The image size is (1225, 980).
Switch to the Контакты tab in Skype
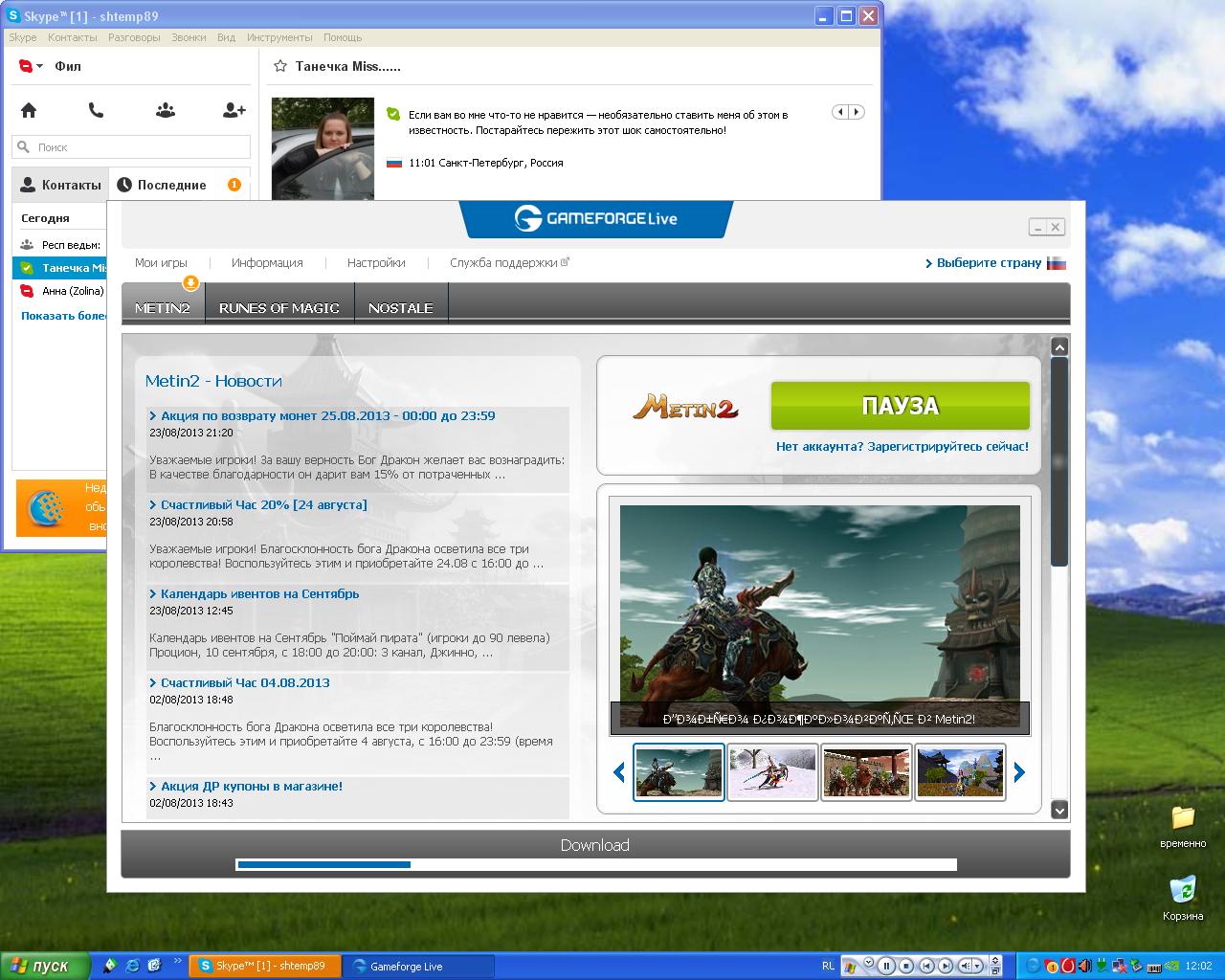(60, 185)
